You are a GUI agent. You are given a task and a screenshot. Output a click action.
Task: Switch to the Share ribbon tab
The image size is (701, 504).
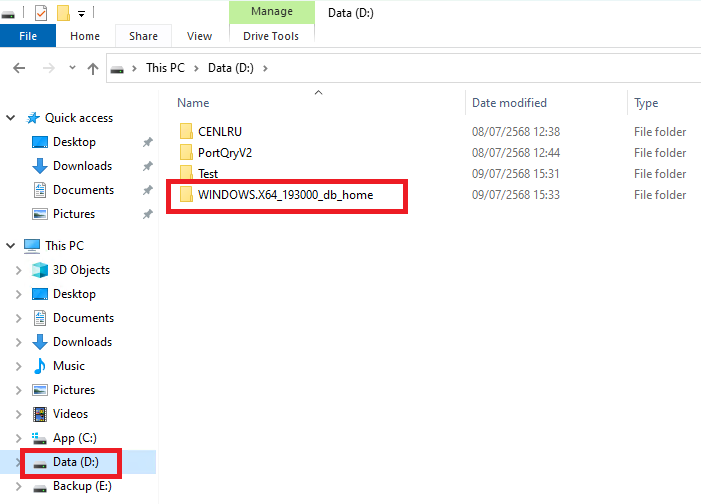(144, 36)
